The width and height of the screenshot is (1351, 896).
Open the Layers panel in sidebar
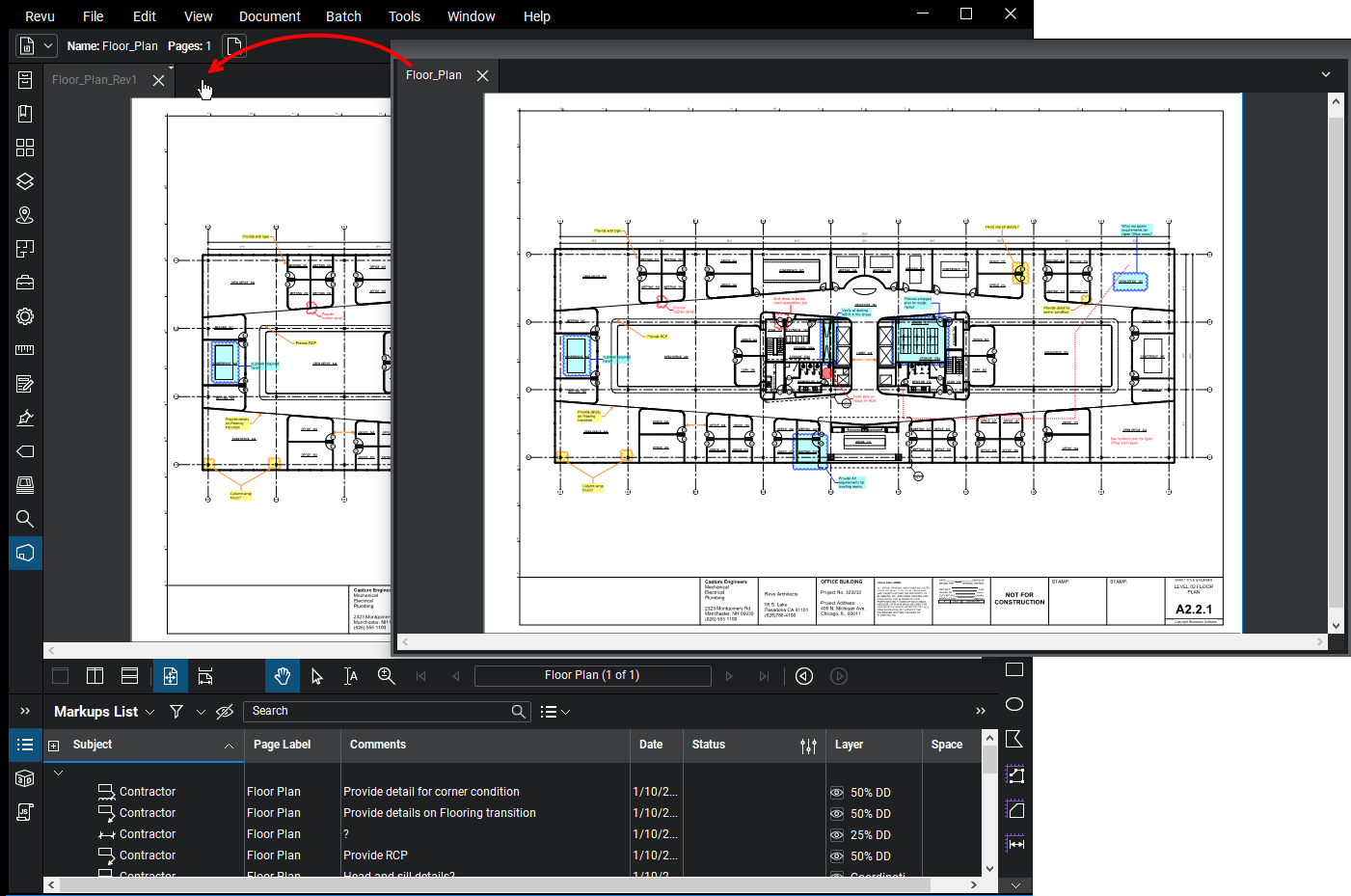pyautogui.click(x=25, y=181)
